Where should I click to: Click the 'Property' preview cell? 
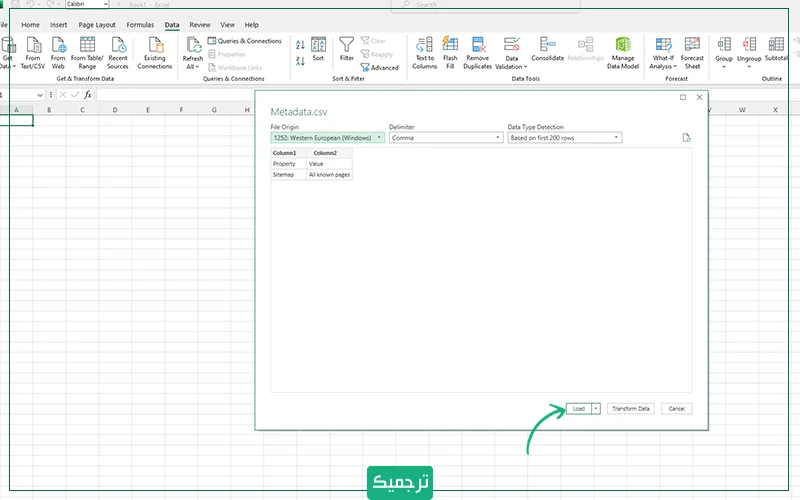point(289,164)
